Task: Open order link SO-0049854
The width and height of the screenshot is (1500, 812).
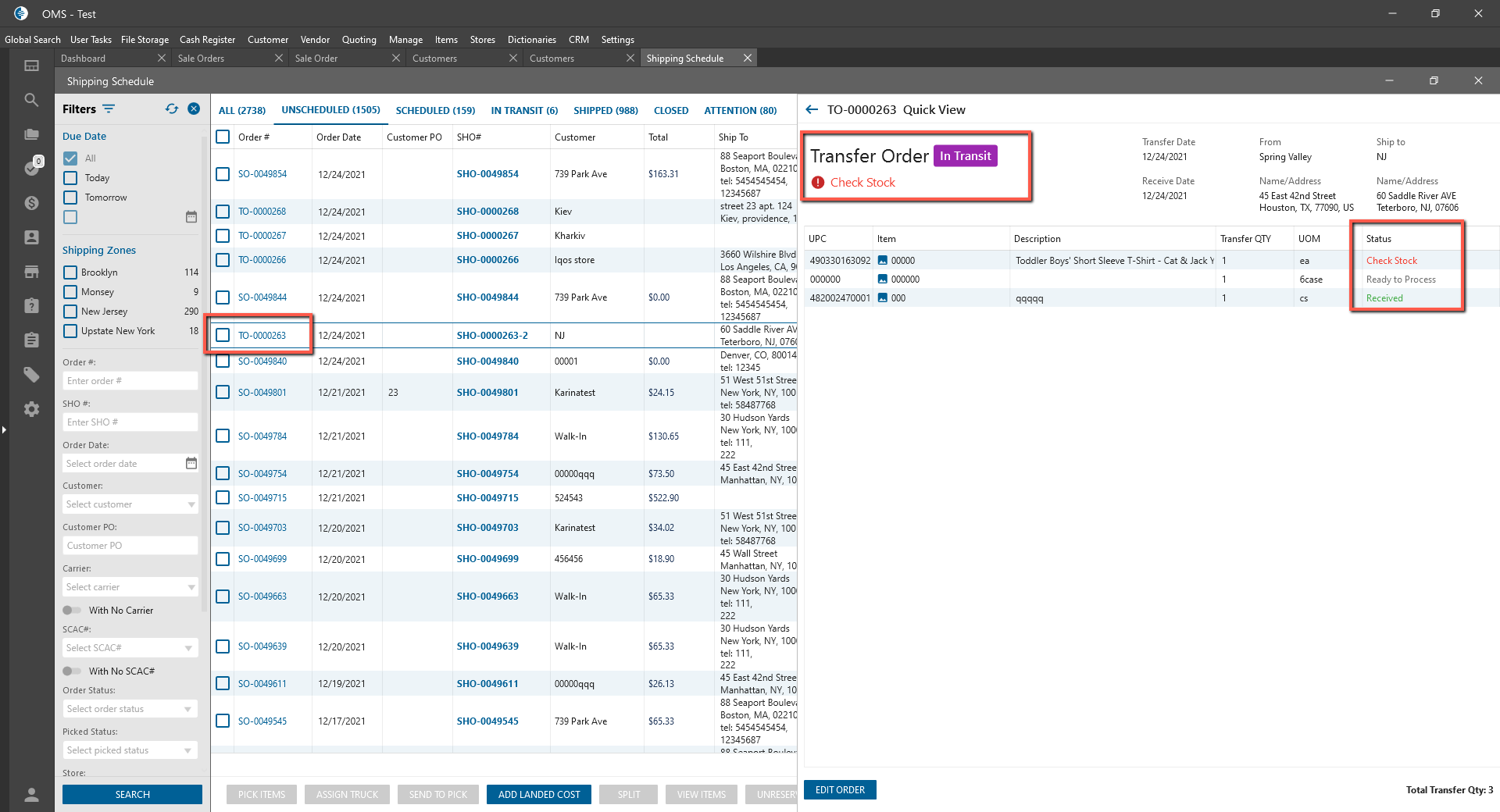Action: (262, 174)
